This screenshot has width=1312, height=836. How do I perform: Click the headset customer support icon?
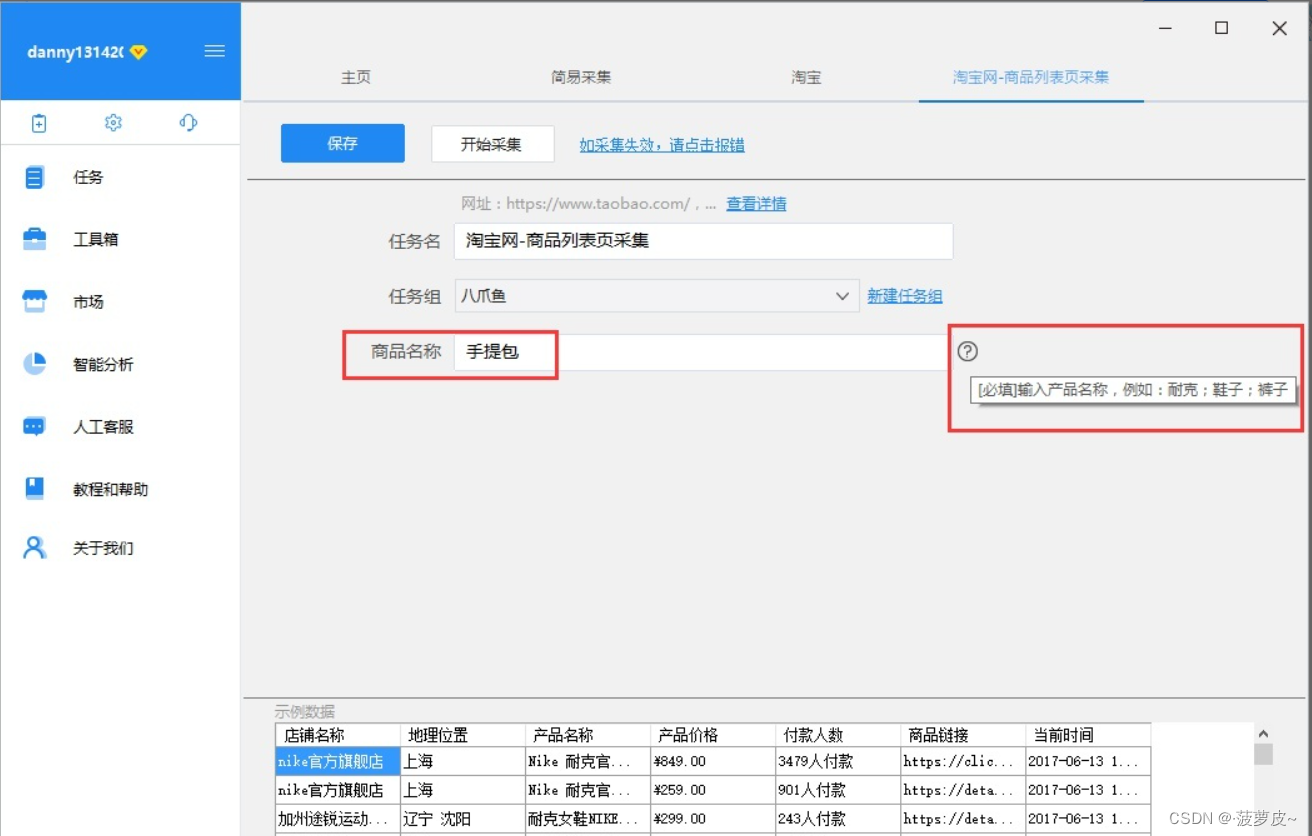click(188, 123)
